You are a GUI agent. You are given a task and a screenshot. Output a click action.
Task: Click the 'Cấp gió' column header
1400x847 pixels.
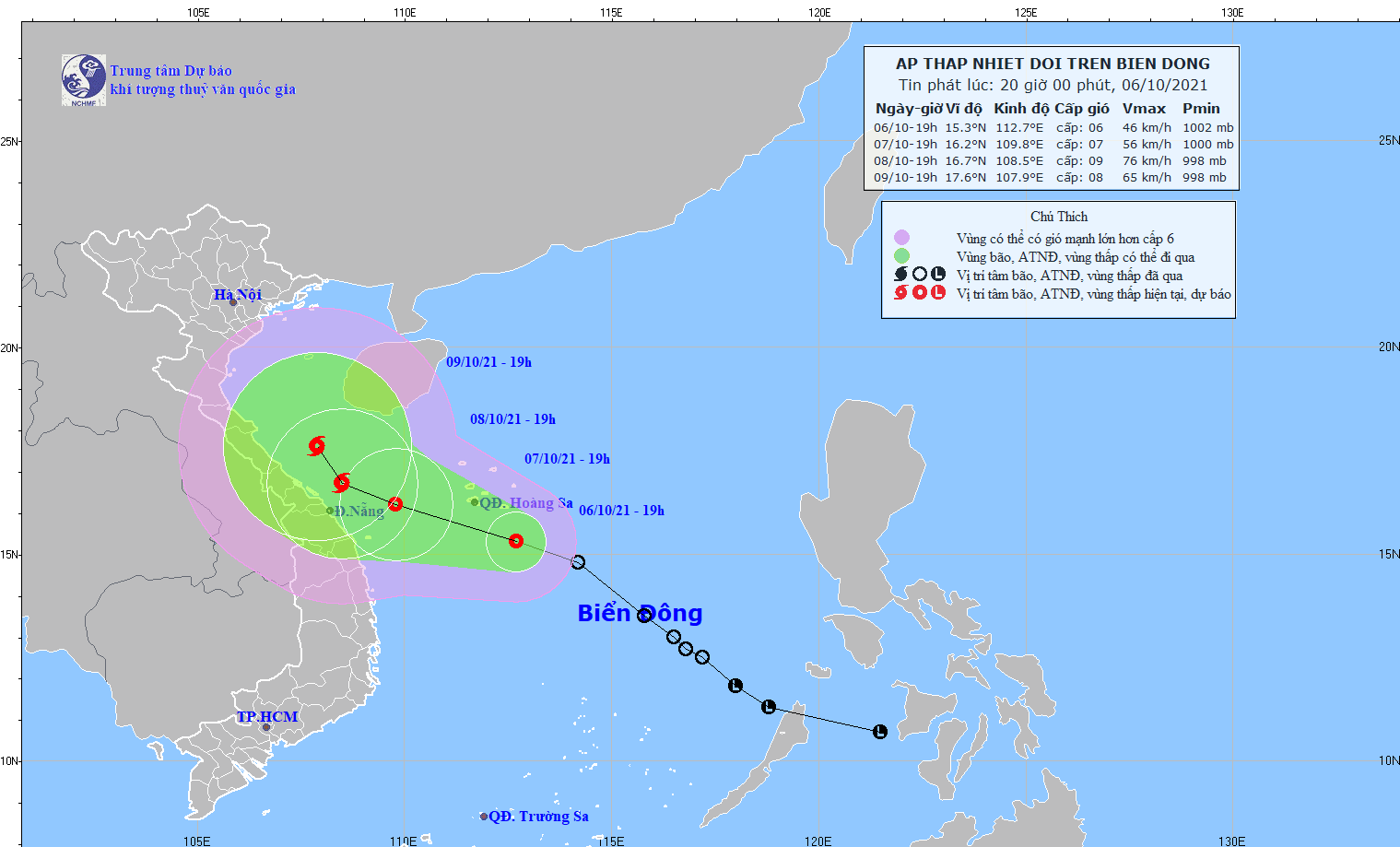(1082, 109)
